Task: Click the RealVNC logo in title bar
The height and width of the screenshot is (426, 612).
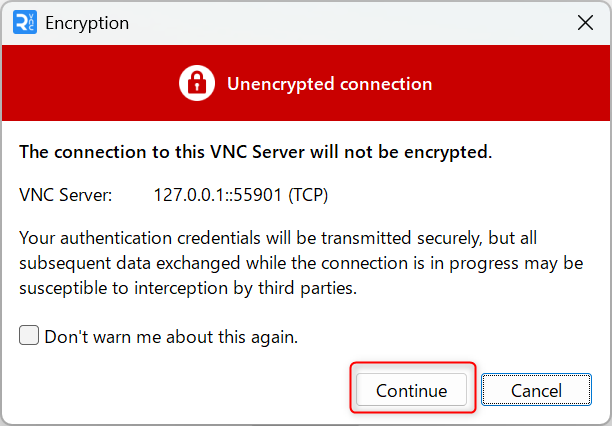Action: (25, 22)
